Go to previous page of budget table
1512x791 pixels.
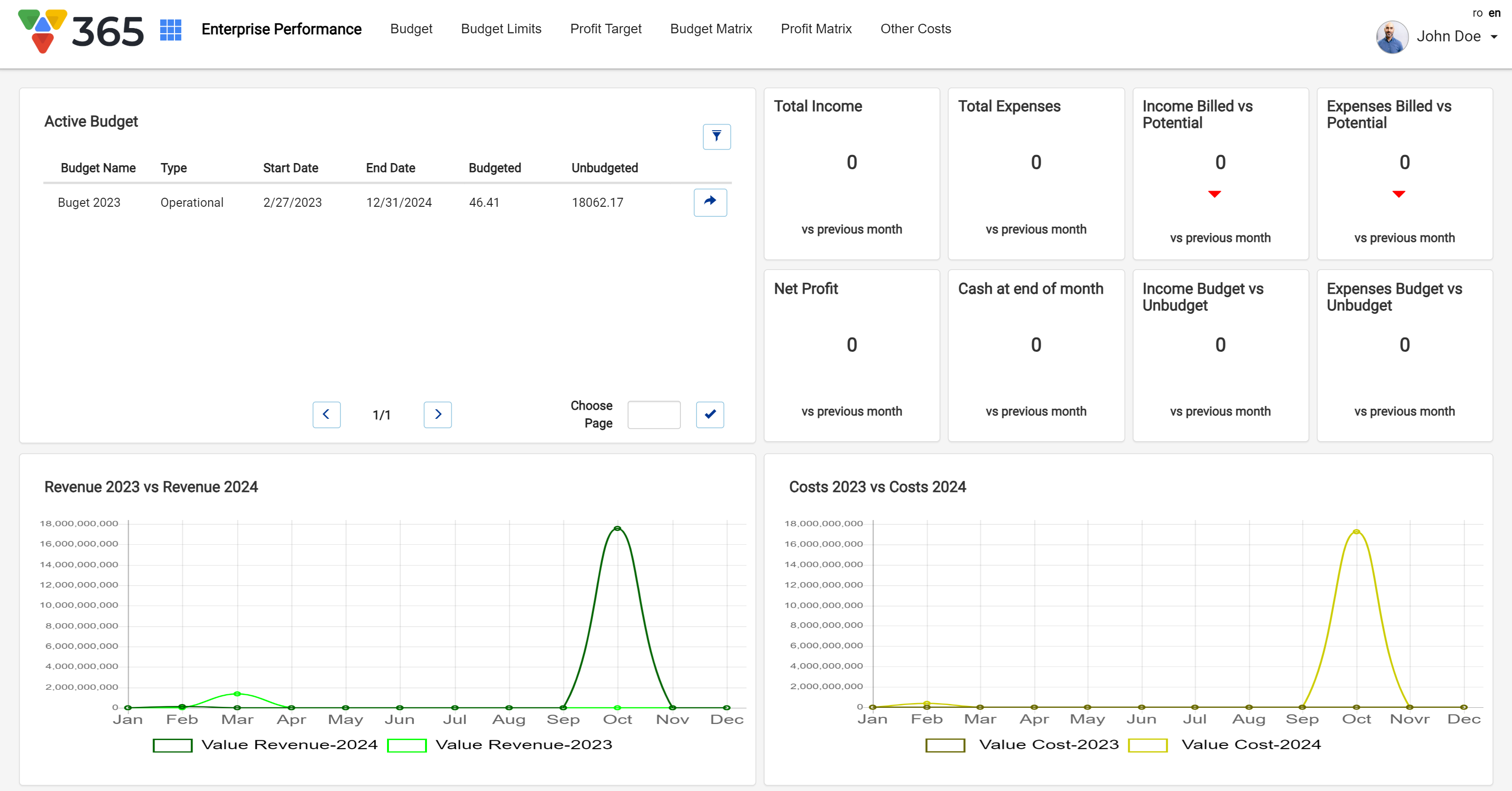click(326, 415)
